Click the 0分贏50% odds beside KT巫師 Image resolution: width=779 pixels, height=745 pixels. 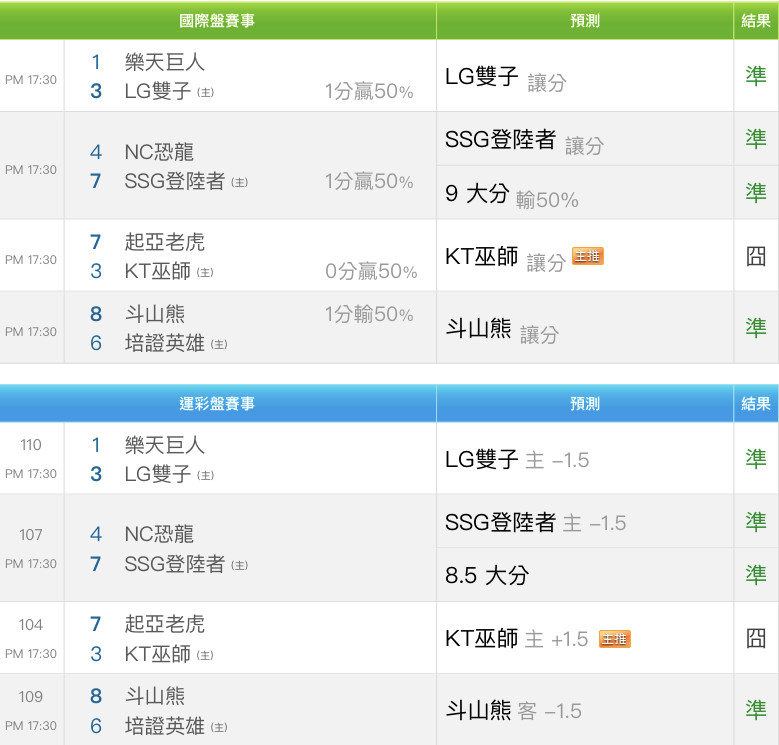371,271
